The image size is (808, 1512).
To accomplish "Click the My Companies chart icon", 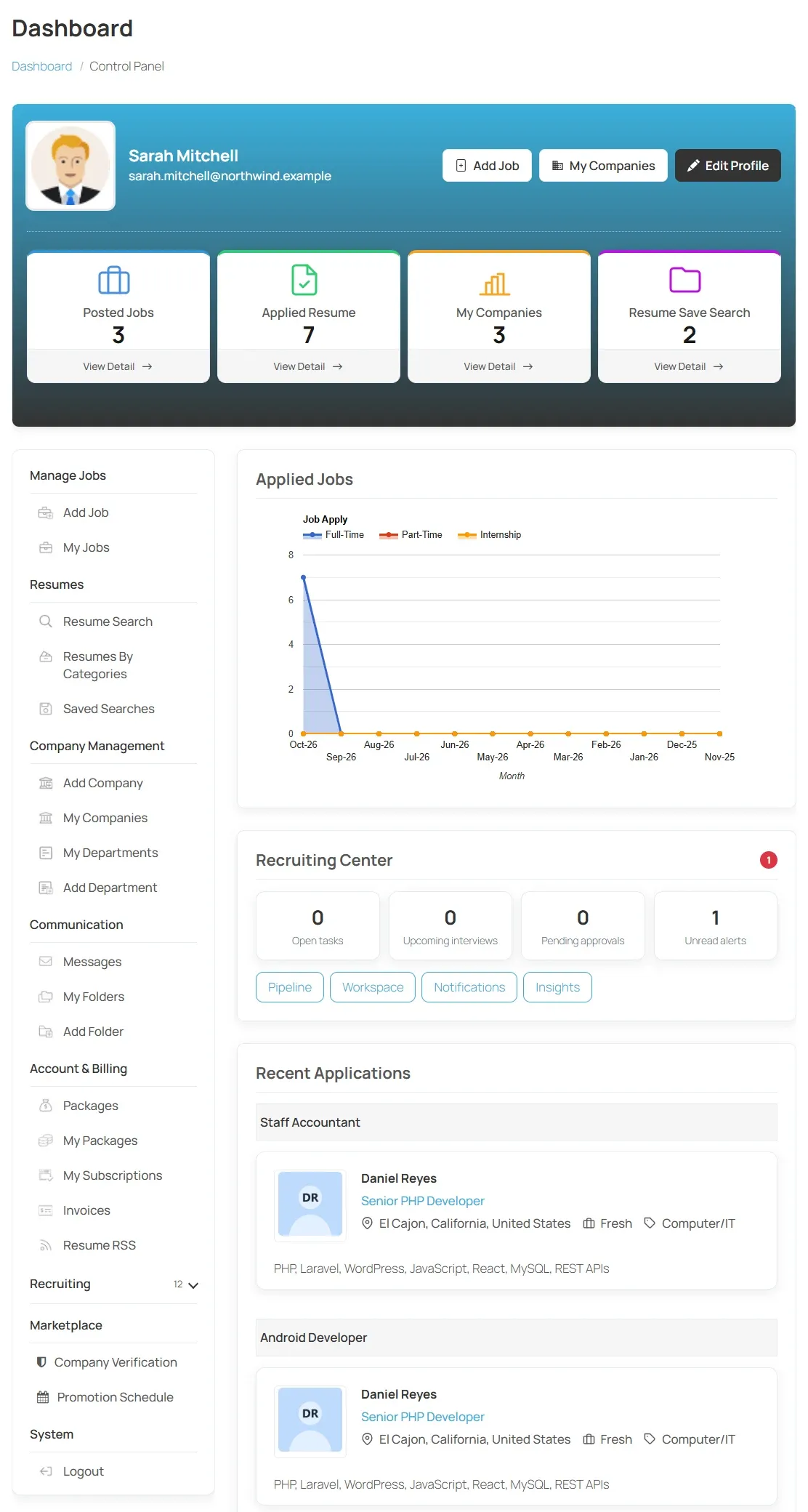I will click(495, 283).
